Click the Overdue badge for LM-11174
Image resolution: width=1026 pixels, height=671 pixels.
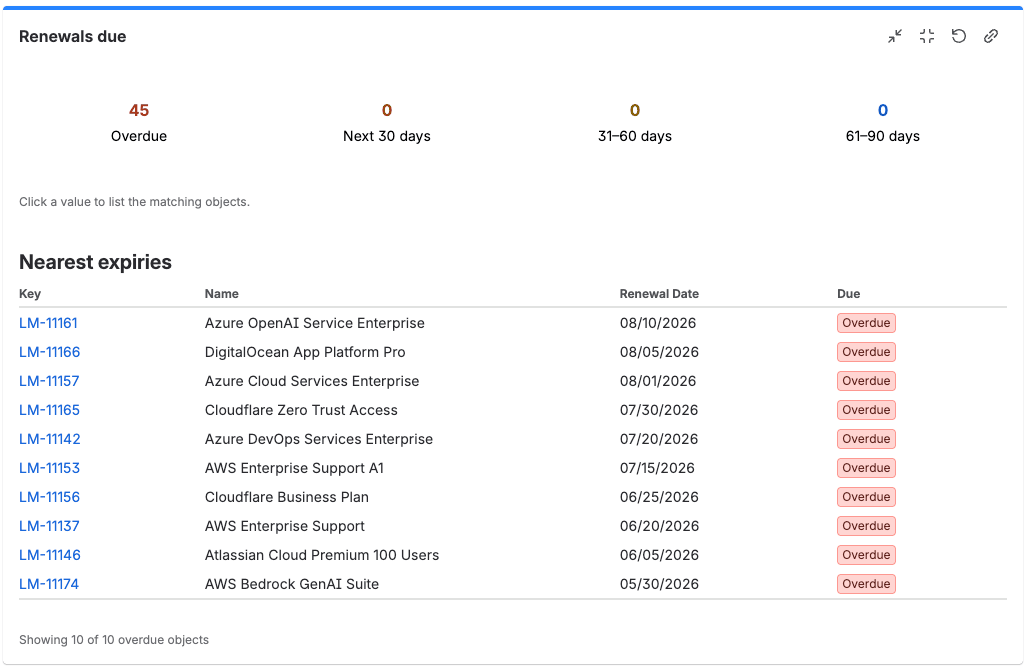(866, 584)
